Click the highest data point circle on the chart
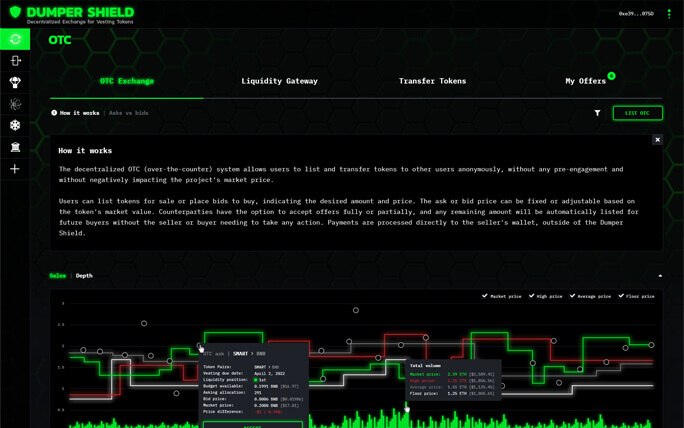Viewport: 684px width, 428px height. coord(356,310)
